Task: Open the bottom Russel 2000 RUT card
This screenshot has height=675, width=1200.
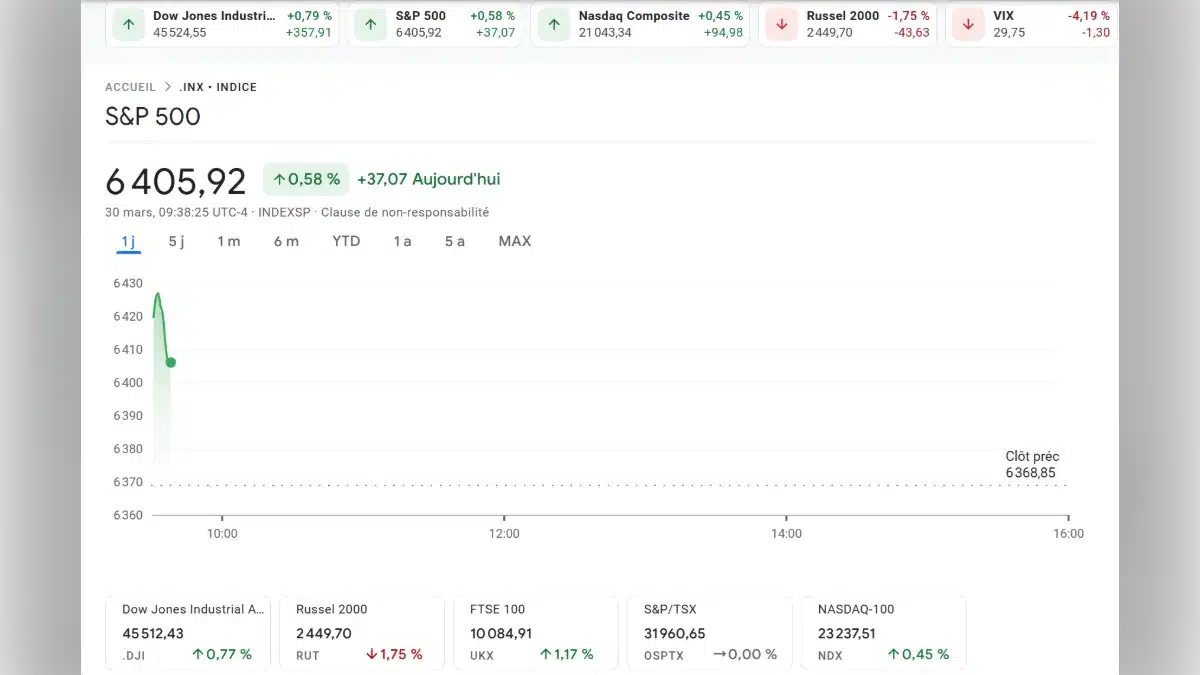Action: (359, 632)
